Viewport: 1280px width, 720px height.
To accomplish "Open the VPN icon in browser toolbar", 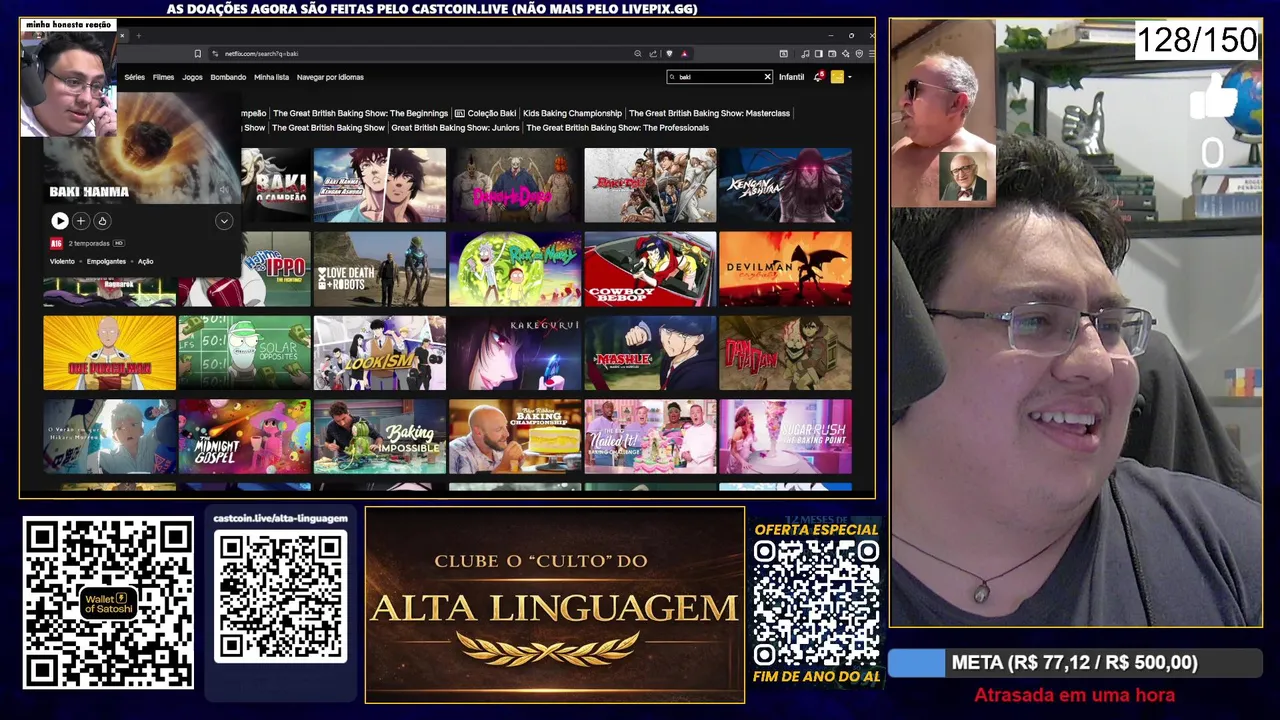I will [859, 54].
